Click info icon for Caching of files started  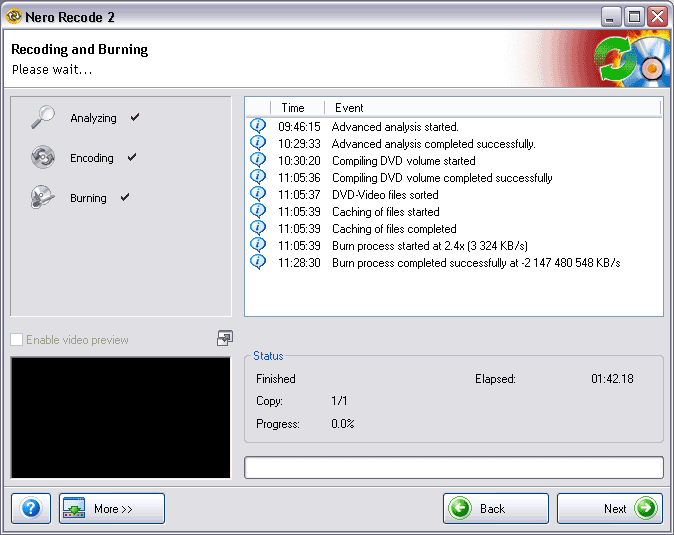[x=258, y=211]
